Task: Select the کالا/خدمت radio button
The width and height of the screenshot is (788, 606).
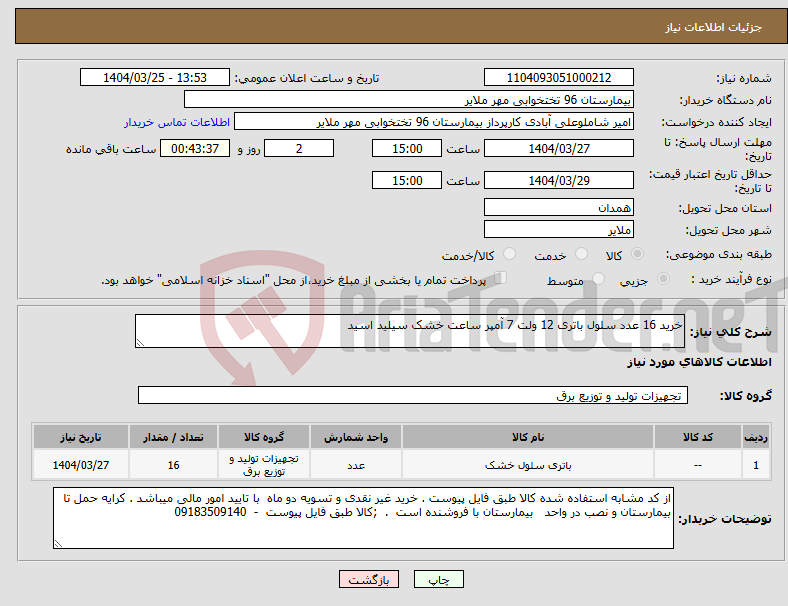Action: [x=510, y=254]
